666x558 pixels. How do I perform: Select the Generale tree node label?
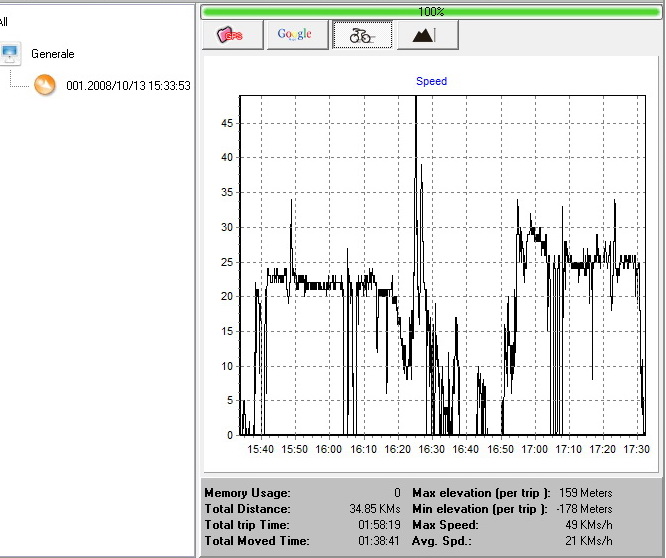tap(53, 54)
